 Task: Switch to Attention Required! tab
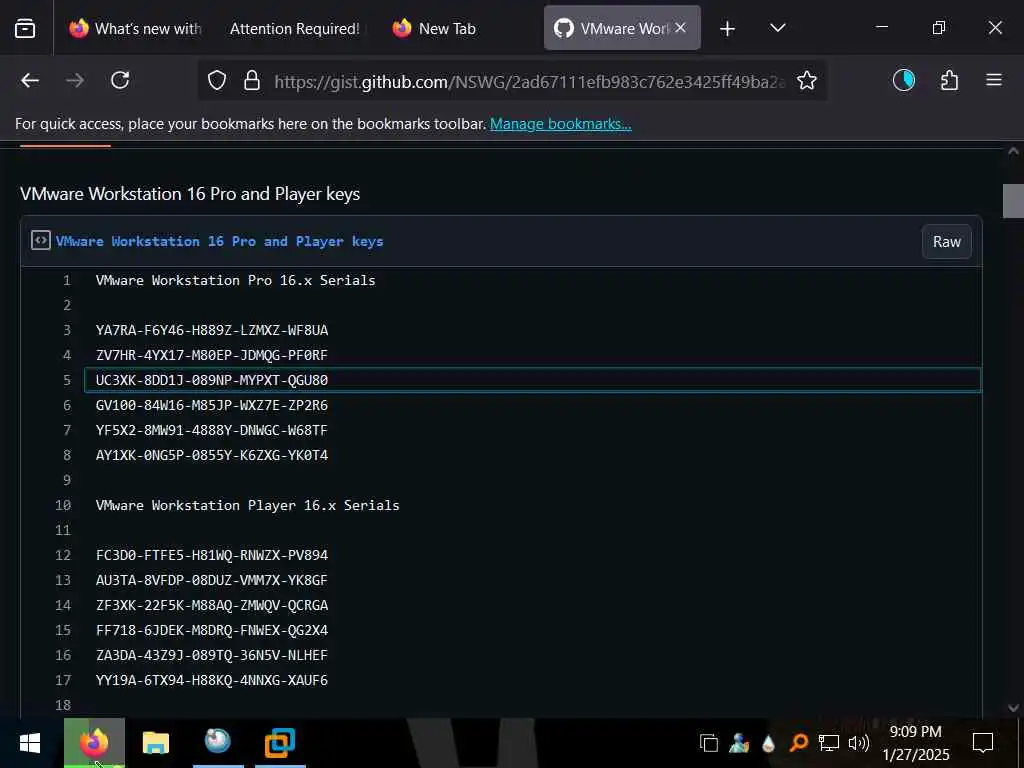[x=295, y=28]
